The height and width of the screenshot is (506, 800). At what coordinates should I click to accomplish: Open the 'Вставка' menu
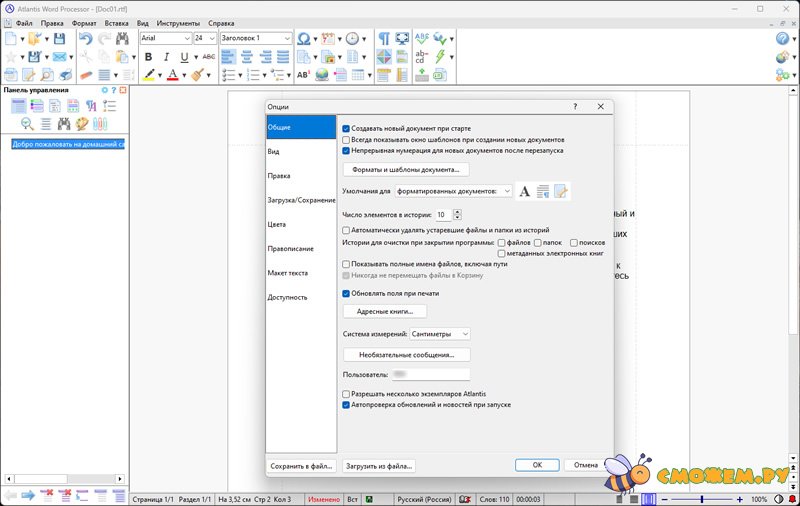point(116,22)
